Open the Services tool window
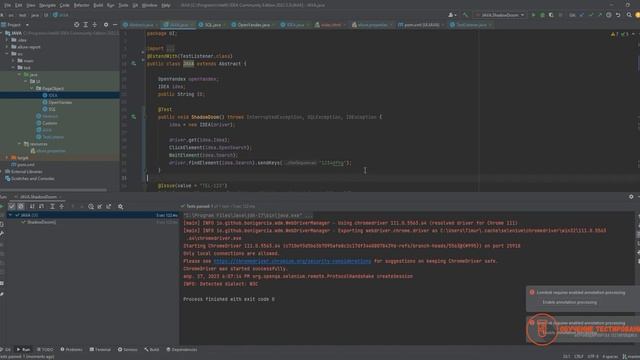The height and width of the screenshot is (360, 640). point(127,349)
